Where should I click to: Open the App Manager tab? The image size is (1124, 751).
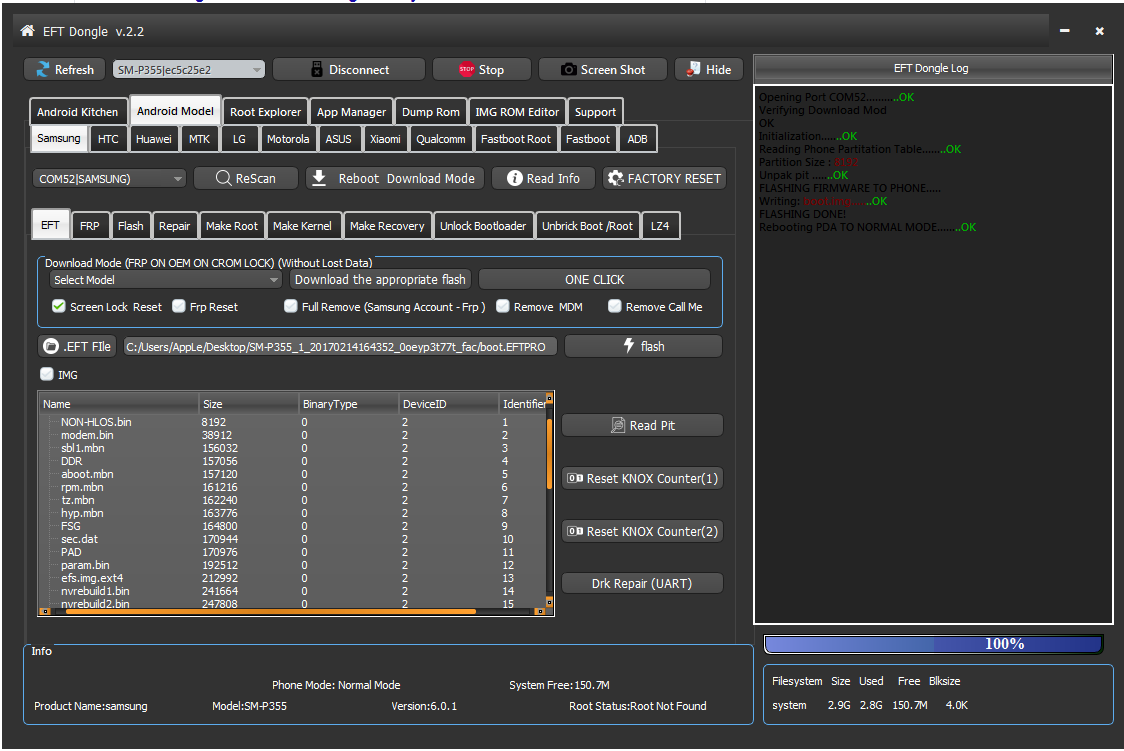coord(351,112)
